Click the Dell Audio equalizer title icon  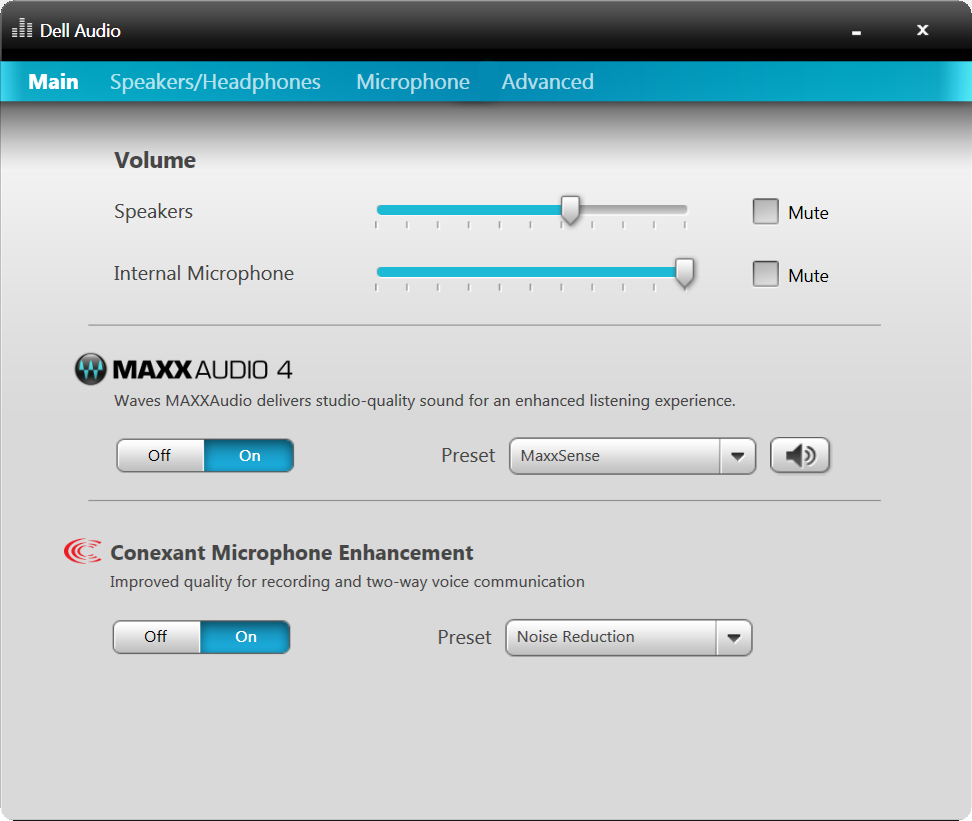22,29
